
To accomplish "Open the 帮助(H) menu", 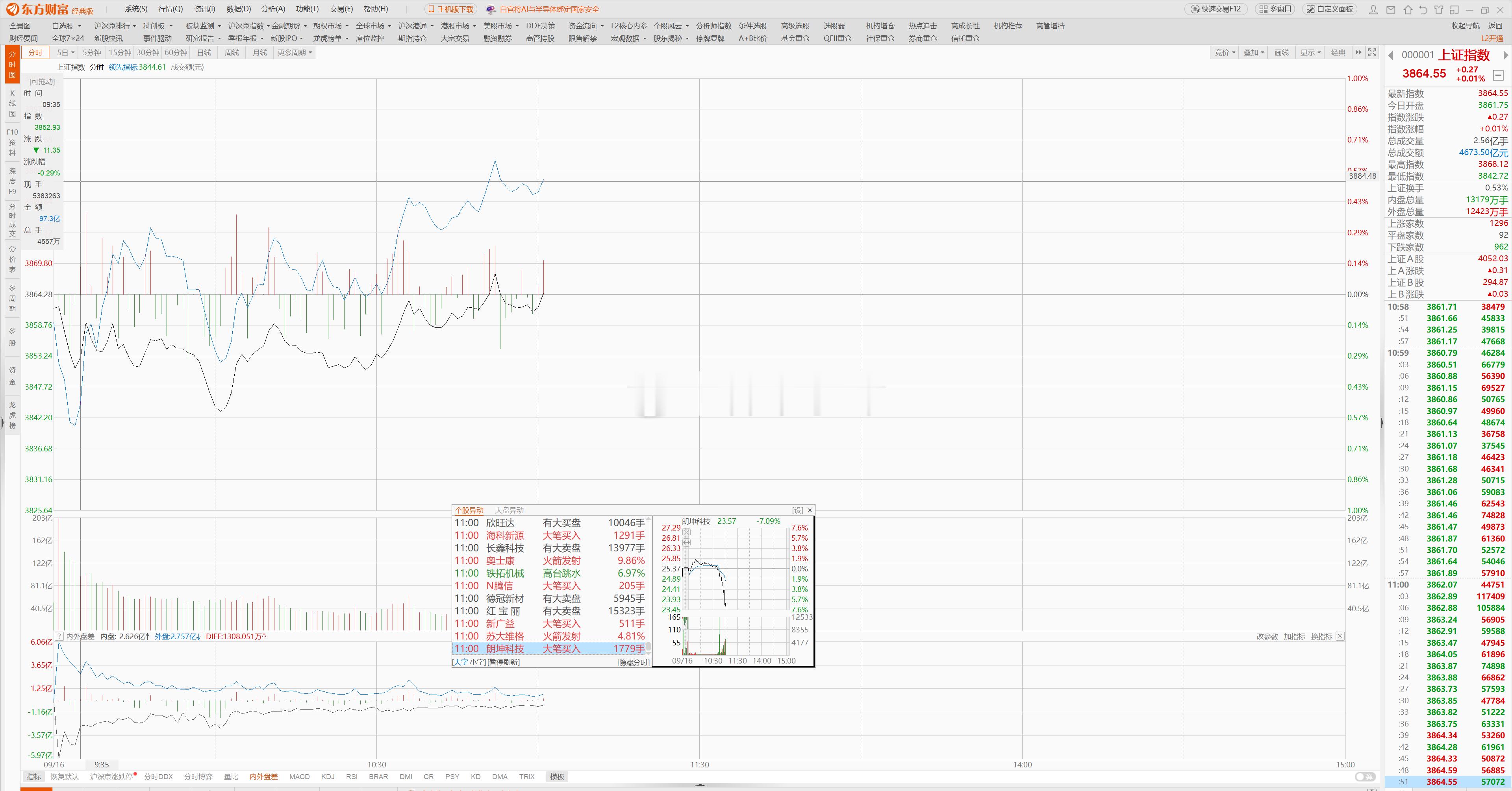I will tap(376, 9).
